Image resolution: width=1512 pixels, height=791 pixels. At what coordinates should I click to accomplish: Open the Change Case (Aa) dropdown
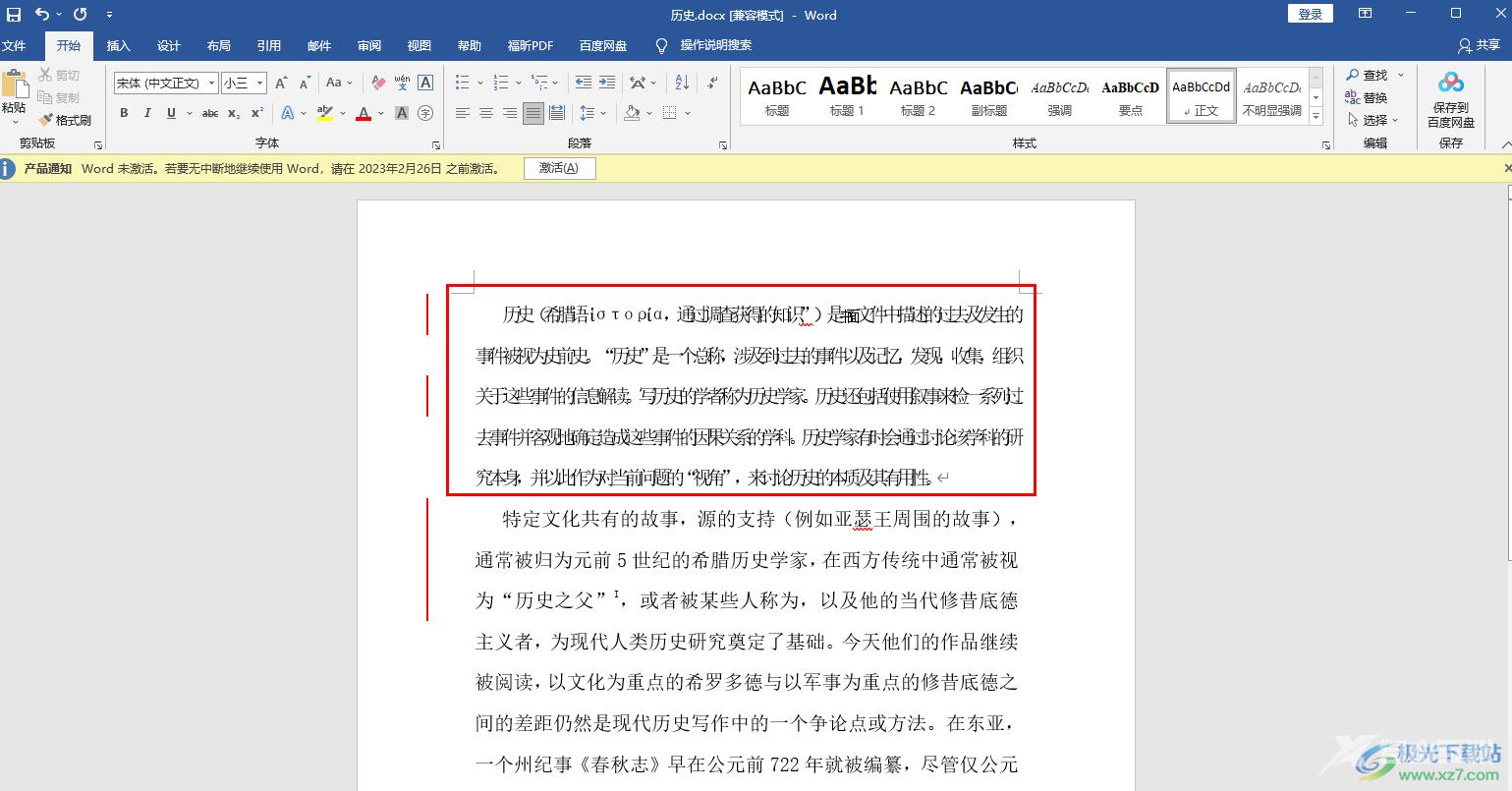coord(338,83)
